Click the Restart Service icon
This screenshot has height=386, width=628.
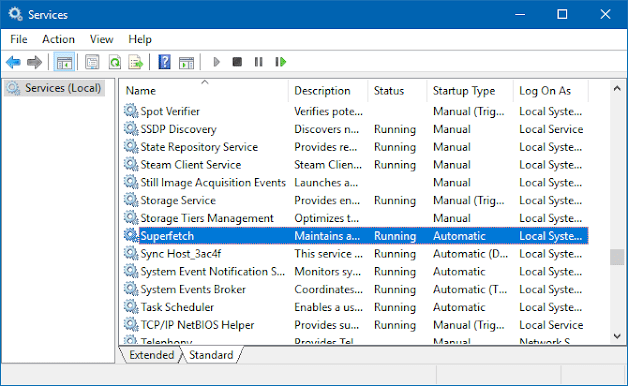pos(280,62)
